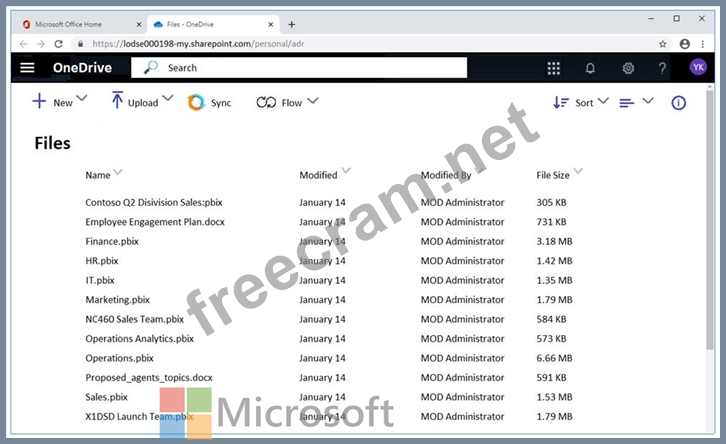Click the notifications bell icon
Screen dimensions: 726x444
(x=590, y=68)
